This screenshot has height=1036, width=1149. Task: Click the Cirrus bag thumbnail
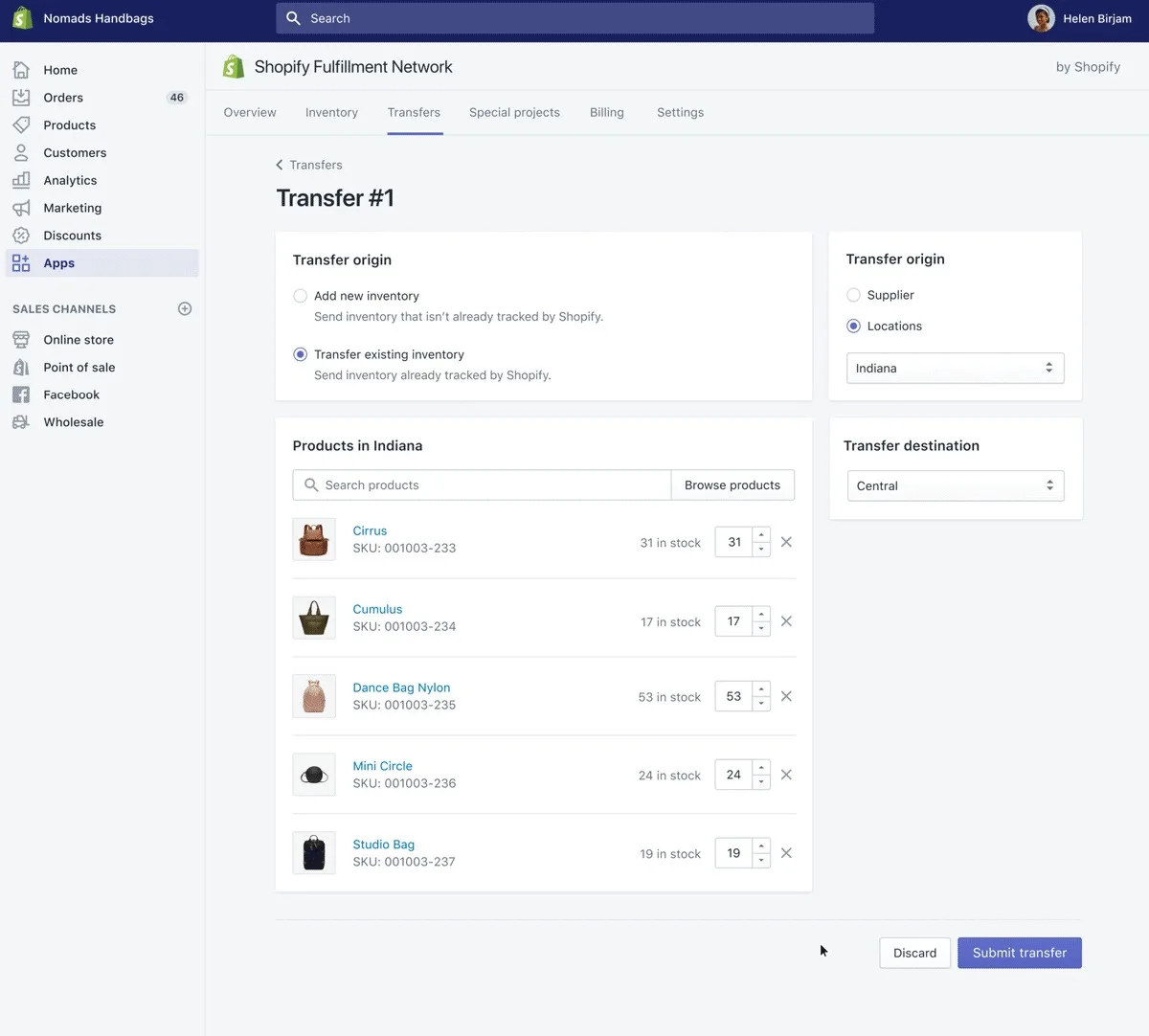tap(314, 539)
